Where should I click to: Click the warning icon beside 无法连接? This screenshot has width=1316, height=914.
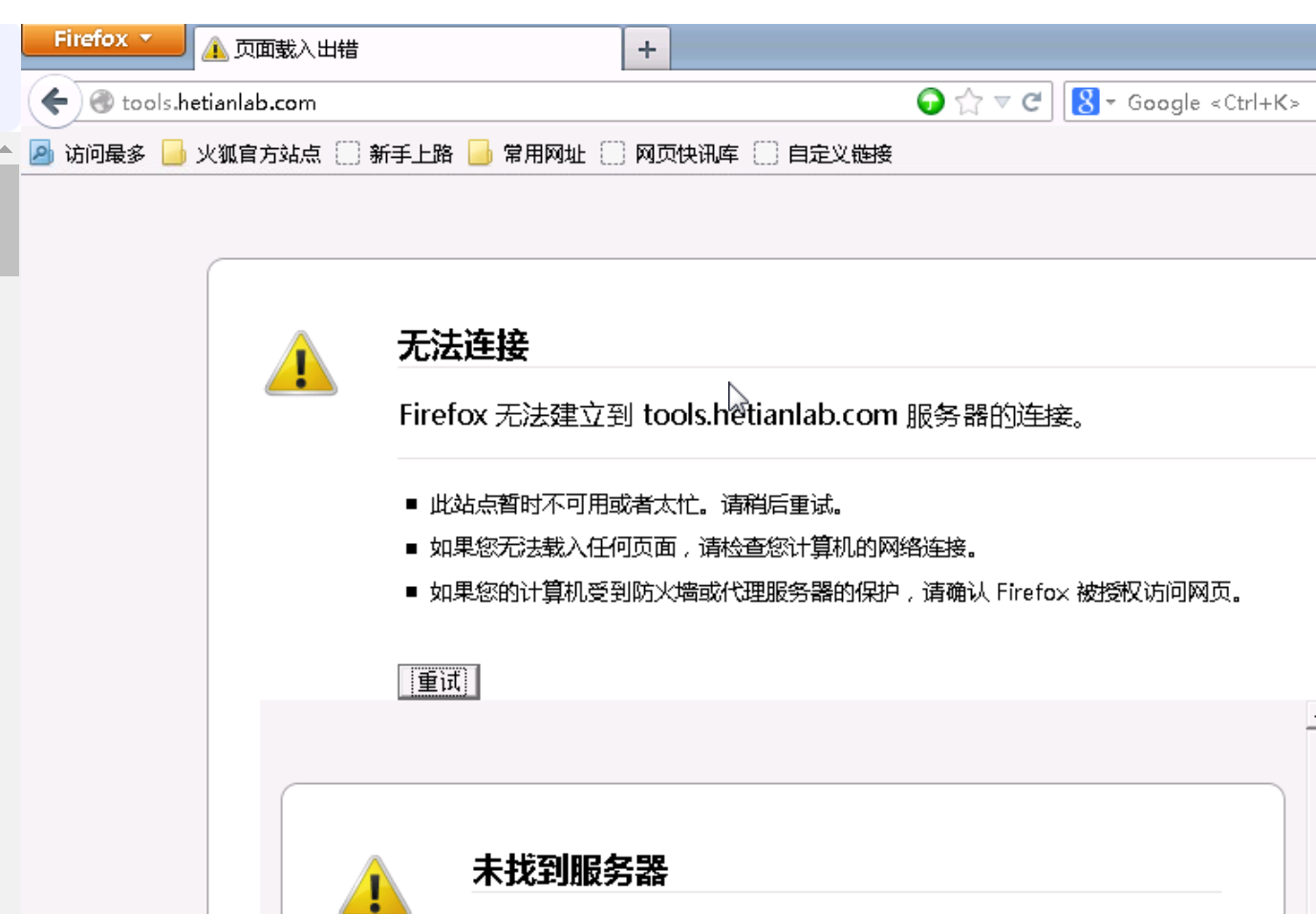click(x=301, y=363)
